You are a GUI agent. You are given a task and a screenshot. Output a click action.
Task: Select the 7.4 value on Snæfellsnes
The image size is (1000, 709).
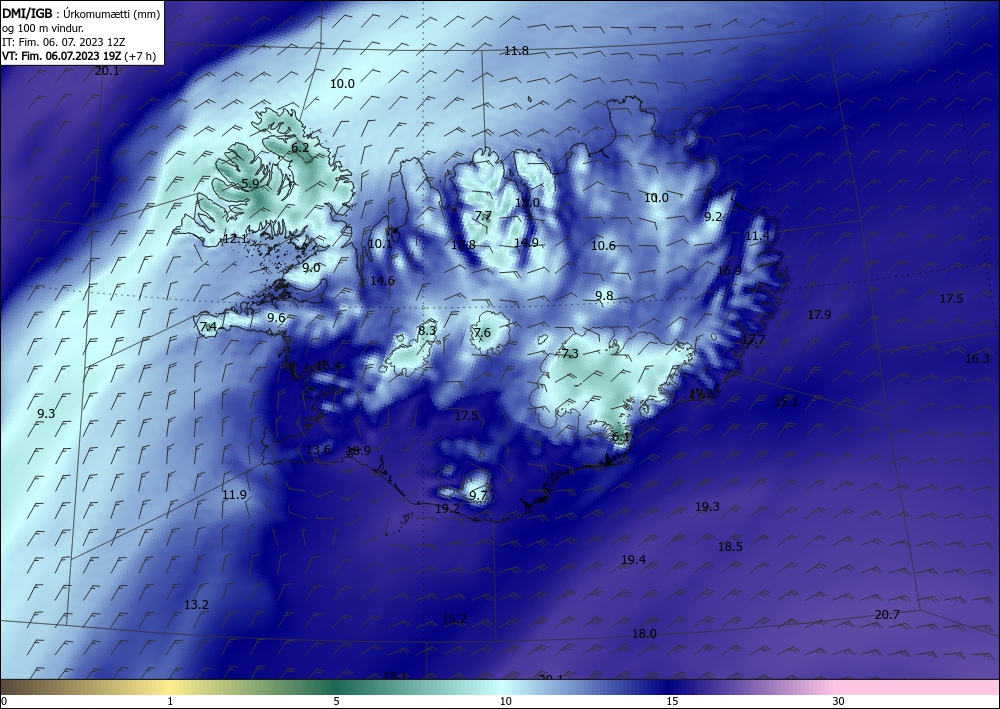click(209, 327)
